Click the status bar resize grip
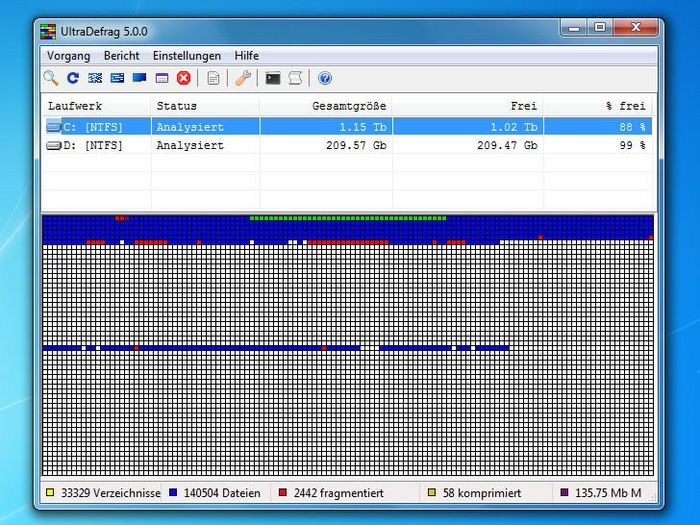Image resolution: width=700 pixels, height=525 pixels. [x=652, y=497]
